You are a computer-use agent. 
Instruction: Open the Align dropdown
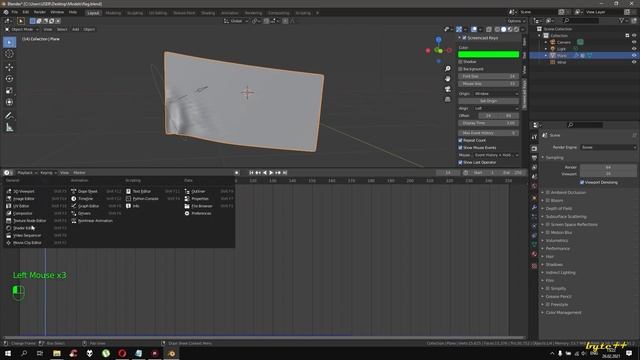[496, 109]
